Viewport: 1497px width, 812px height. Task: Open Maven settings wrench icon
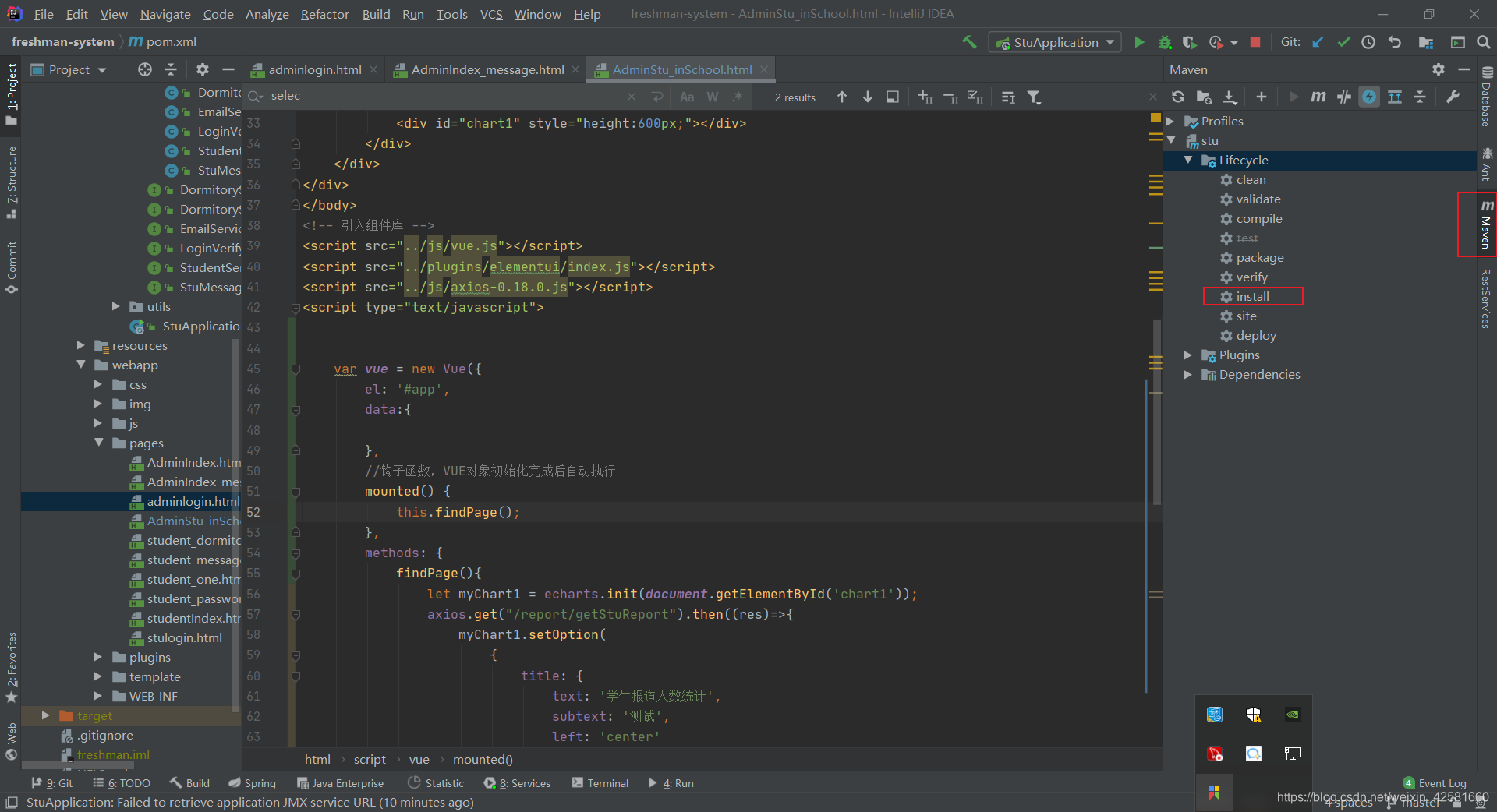pos(1453,97)
